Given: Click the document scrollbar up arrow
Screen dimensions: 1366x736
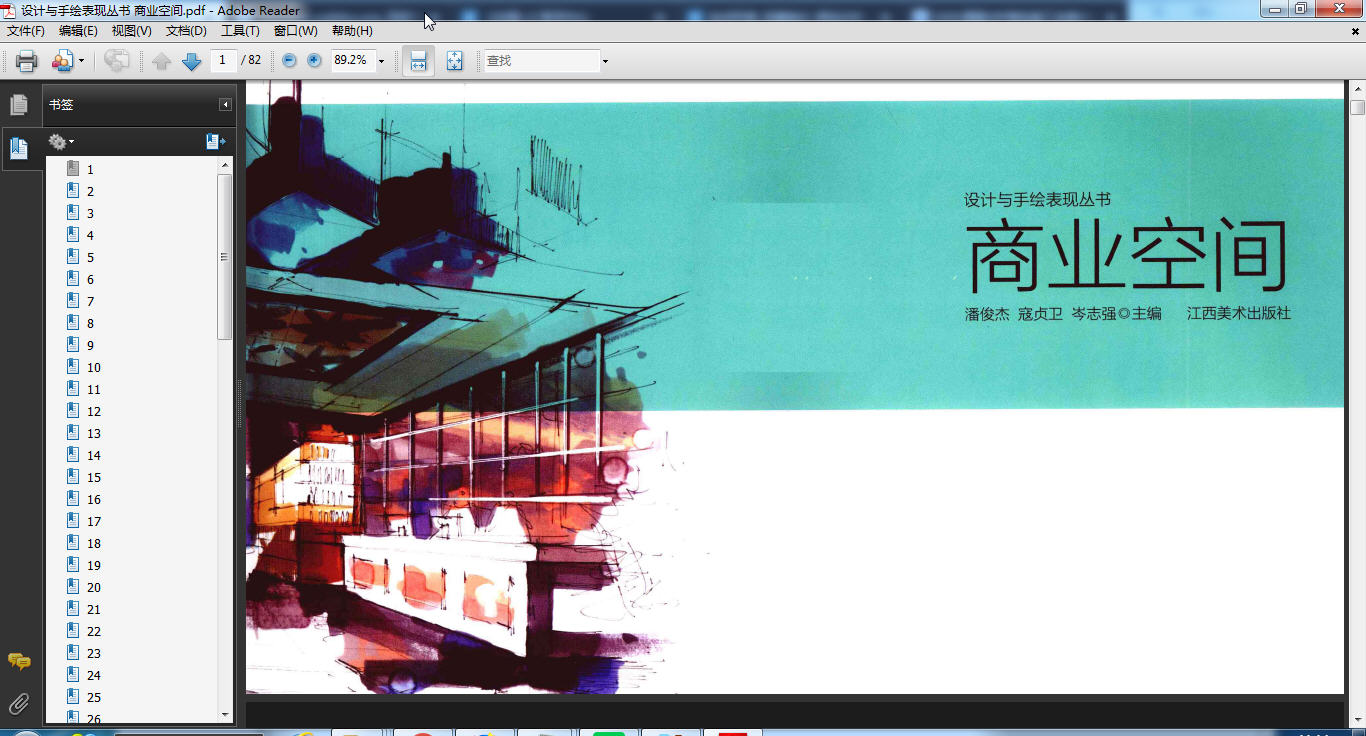Looking at the screenshot, I should click(x=1357, y=89).
